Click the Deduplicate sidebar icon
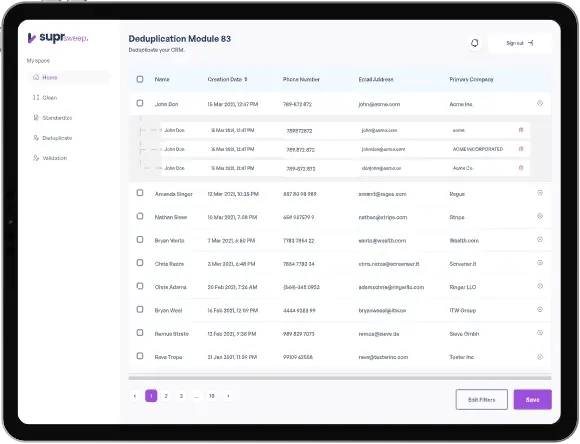 tap(36, 138)
